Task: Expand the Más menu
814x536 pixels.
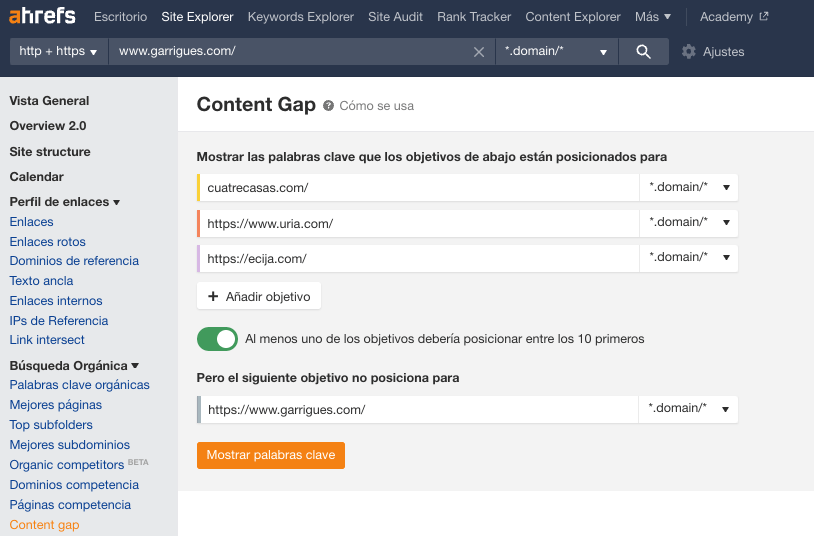Action: [653, 17]
